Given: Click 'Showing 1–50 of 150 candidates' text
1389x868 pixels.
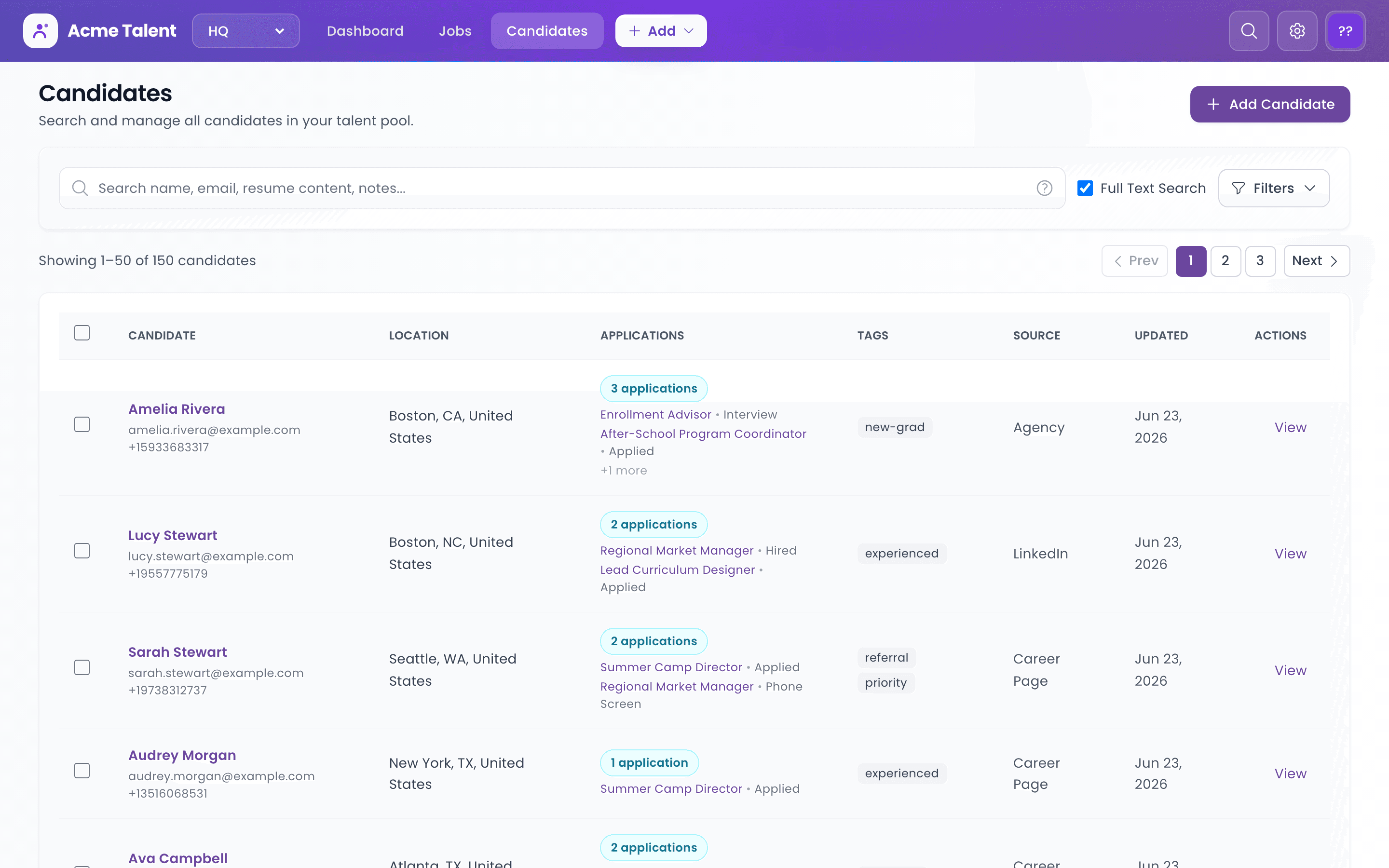Looking at the screenshot, I should click(x=147, y=261).
